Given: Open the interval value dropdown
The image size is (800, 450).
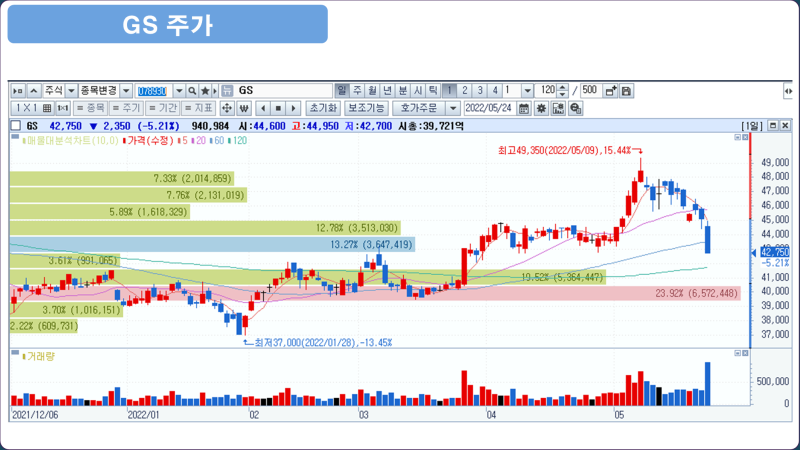Looking at the screenshot, I should pyautogui.click(x=528, y=91).
